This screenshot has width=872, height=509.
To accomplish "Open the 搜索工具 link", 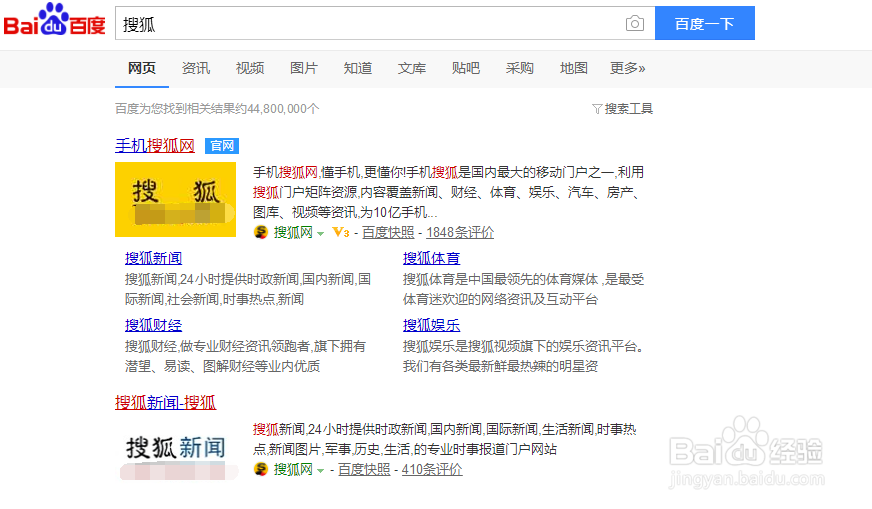I will pos(628,109).
